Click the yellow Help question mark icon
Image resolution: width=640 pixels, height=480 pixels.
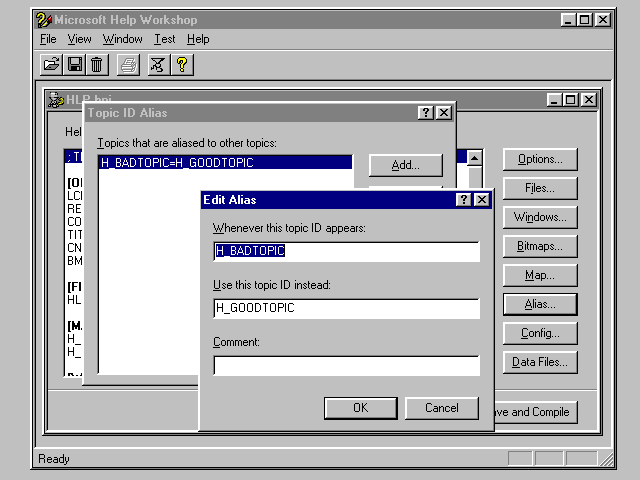point(182,65)
